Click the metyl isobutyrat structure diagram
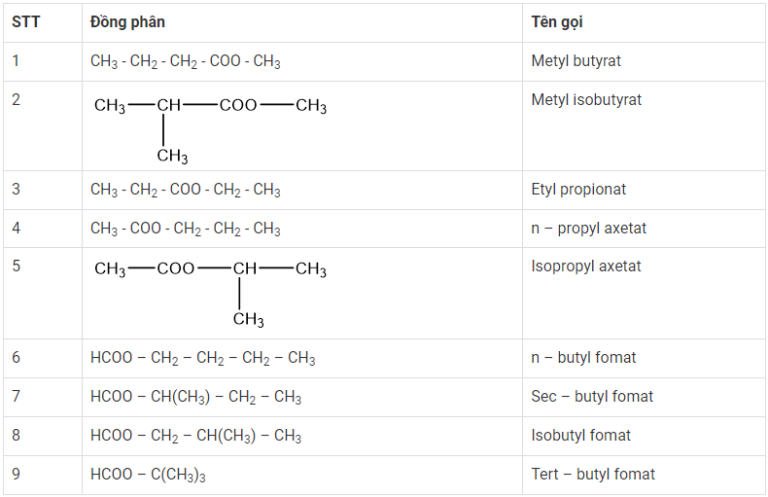 point(210,127)
